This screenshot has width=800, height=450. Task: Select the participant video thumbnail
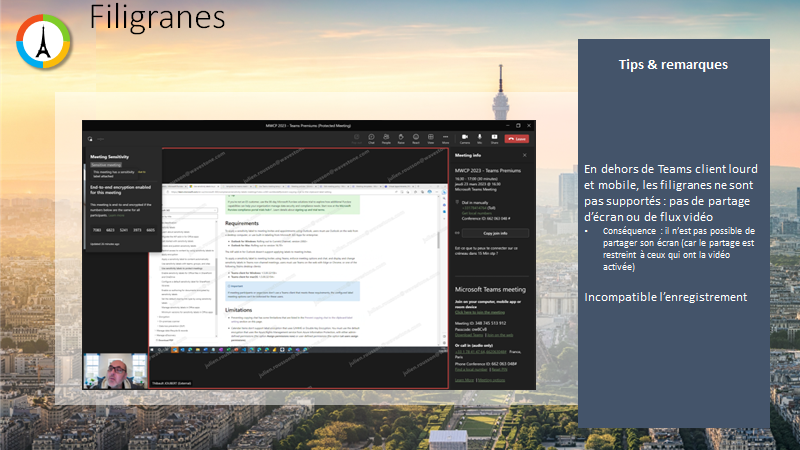coord(115,371)
